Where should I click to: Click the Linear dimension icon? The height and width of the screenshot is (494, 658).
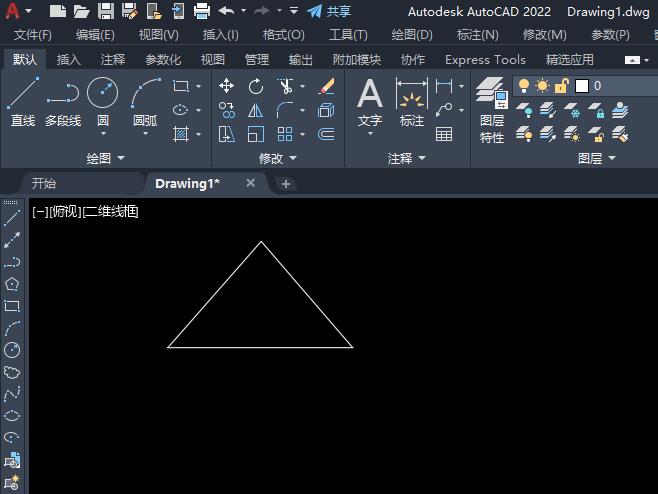pyautogui.click(x=444, y=86)
